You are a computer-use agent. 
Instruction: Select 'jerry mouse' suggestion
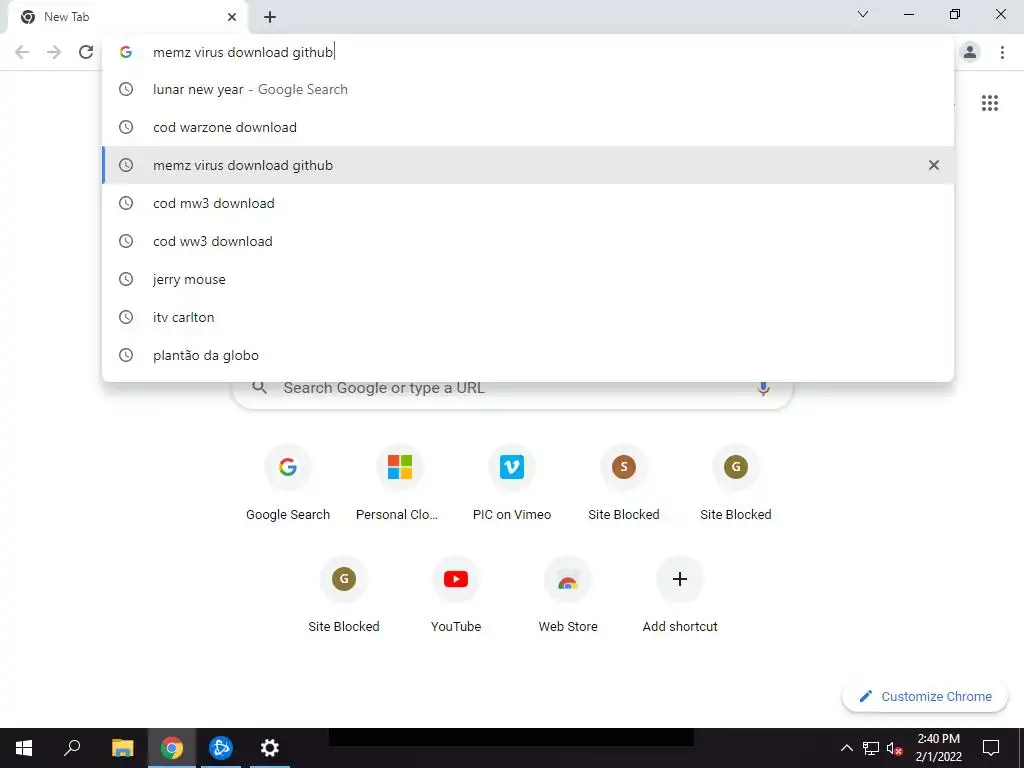[x=528, y=279]
